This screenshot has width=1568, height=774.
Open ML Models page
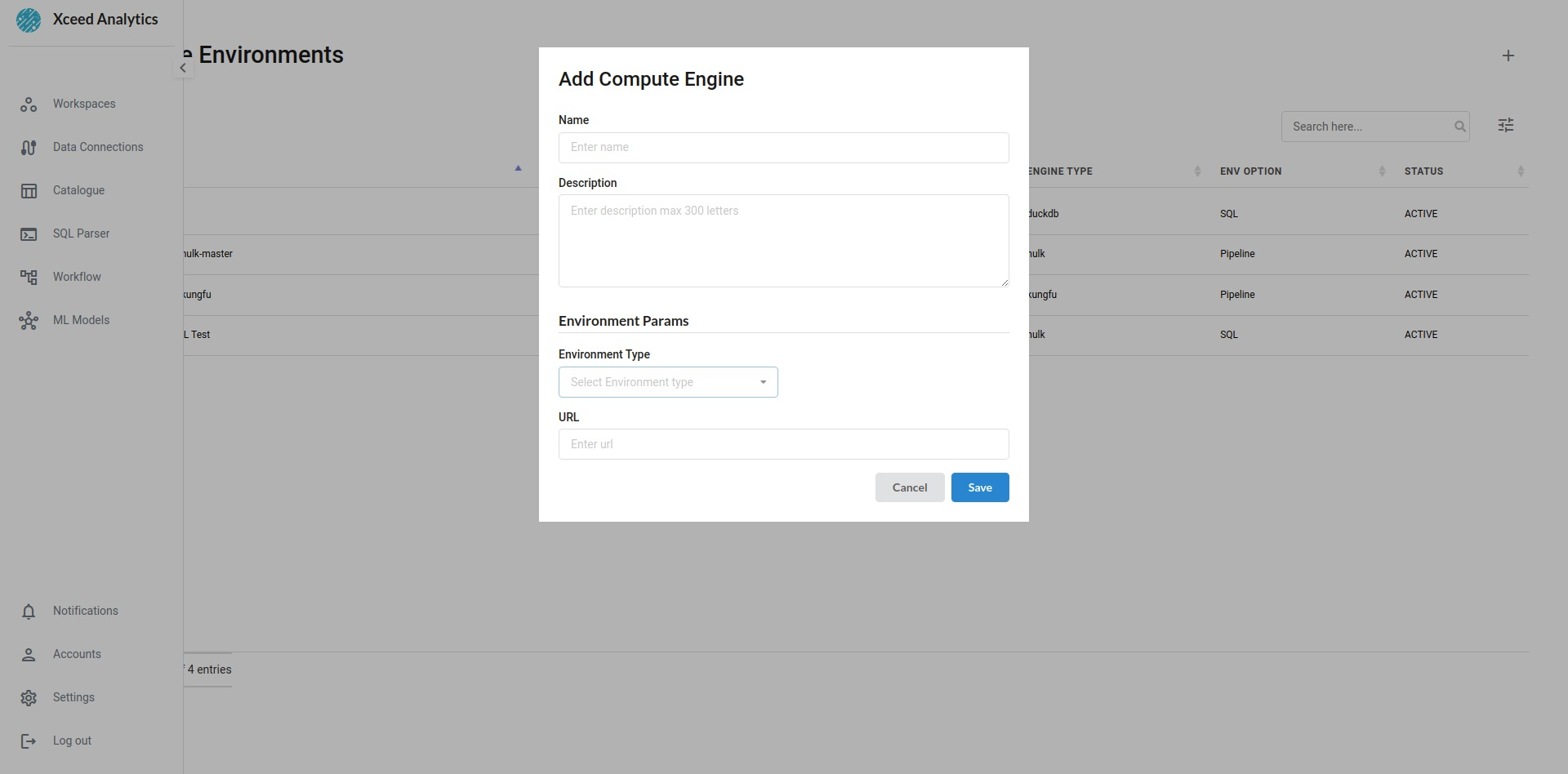pyautogui.click(x=81, y=320)
